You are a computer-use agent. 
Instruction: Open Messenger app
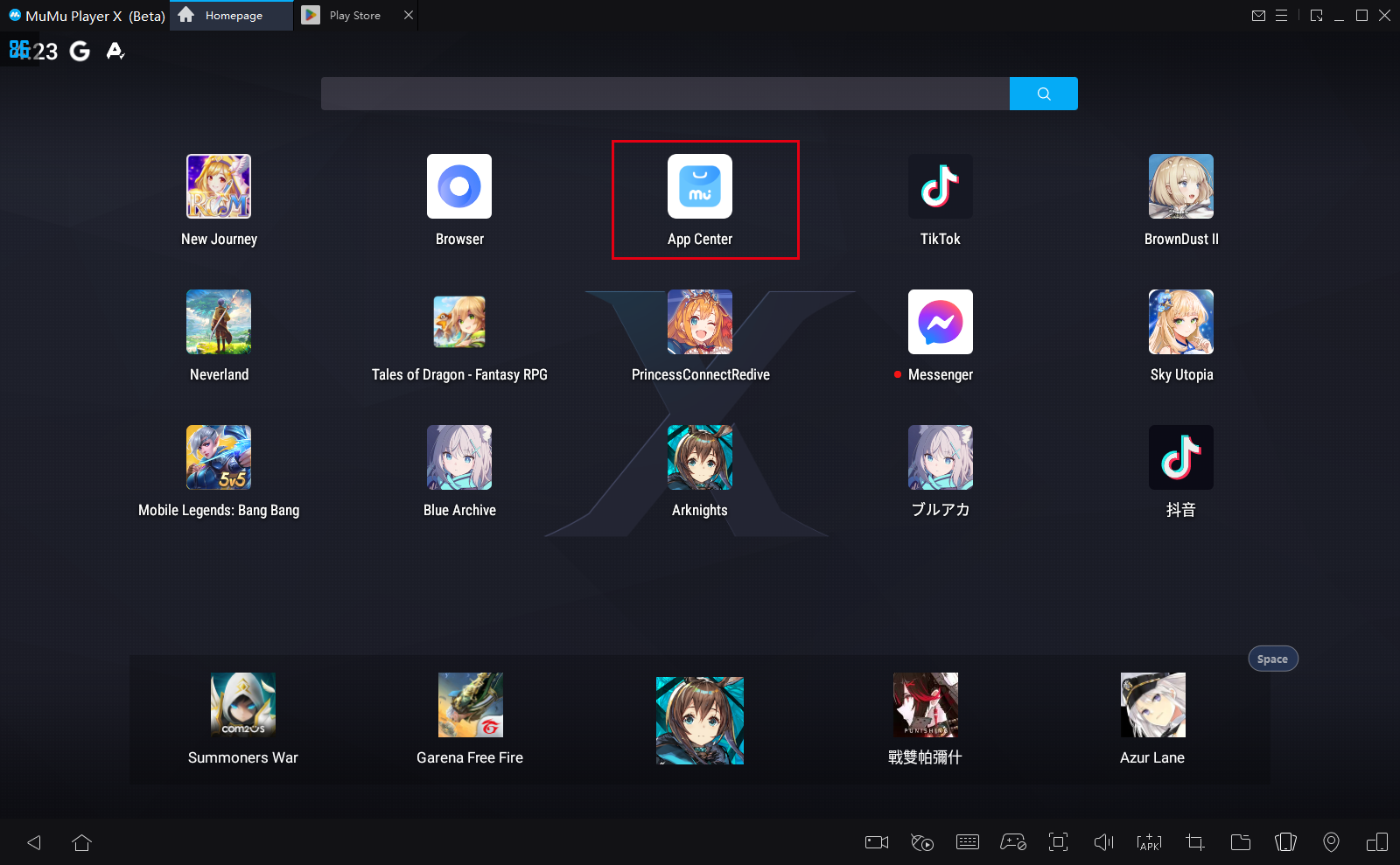941,322
